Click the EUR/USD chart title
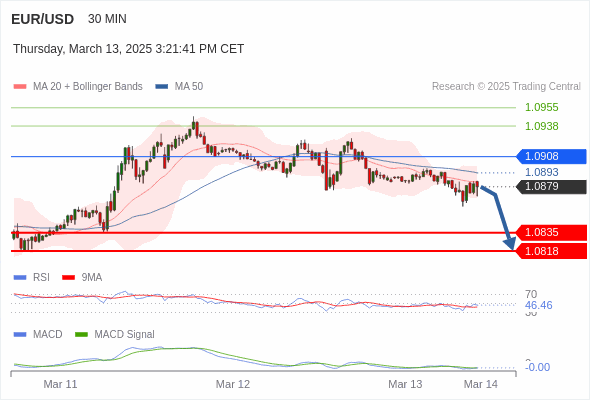The height and width of the screenshot is (400, 590). point(43,19)
